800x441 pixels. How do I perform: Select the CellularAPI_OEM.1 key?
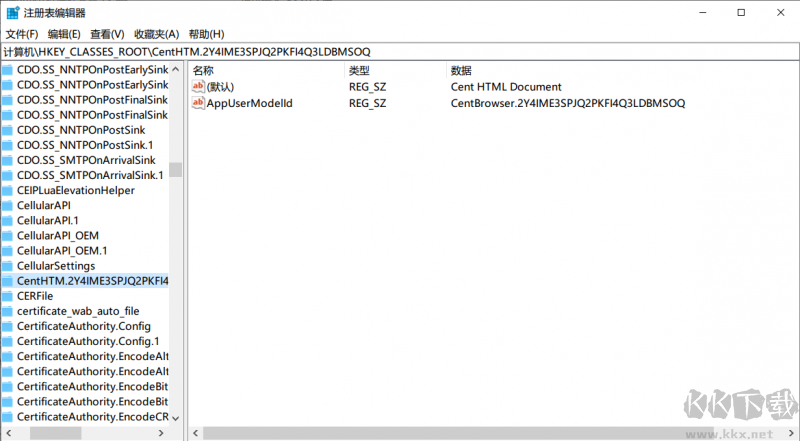pos(62,251)
